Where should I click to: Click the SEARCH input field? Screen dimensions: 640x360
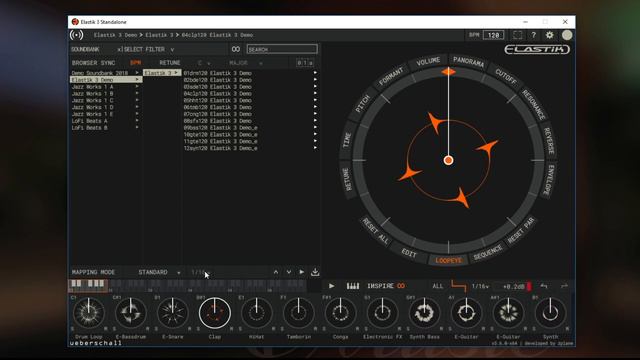tap(282, 49)
